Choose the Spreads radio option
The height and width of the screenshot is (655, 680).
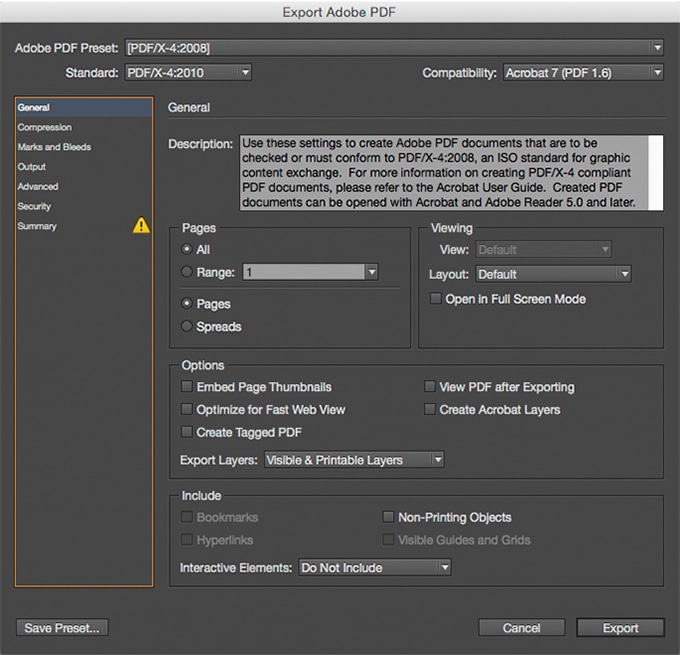coord(187,326)
